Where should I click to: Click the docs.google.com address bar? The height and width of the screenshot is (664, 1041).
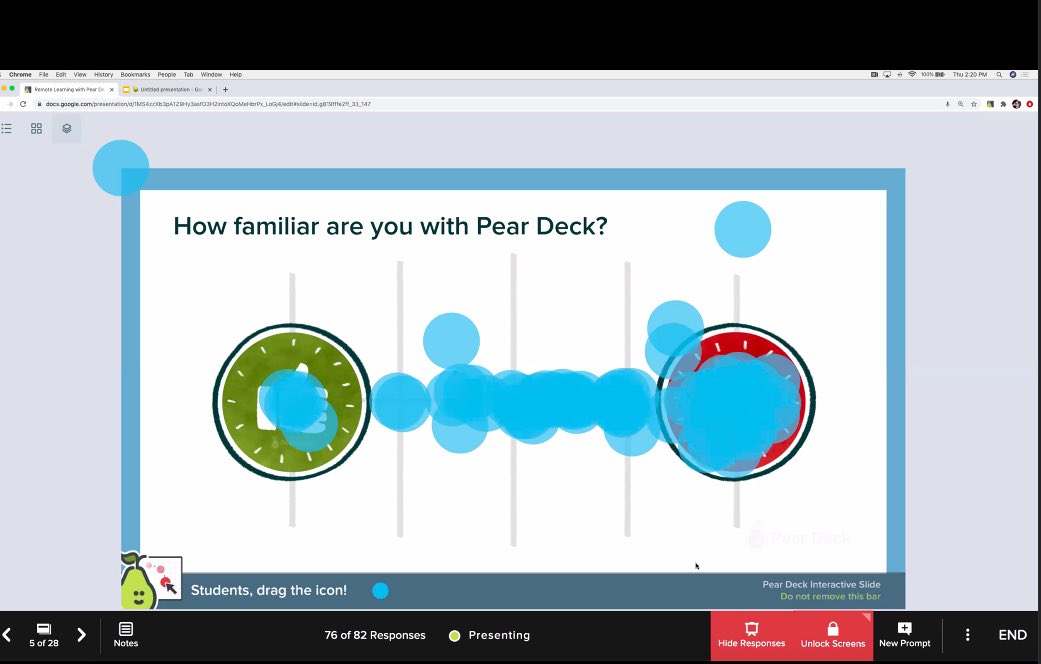(491, 104)
